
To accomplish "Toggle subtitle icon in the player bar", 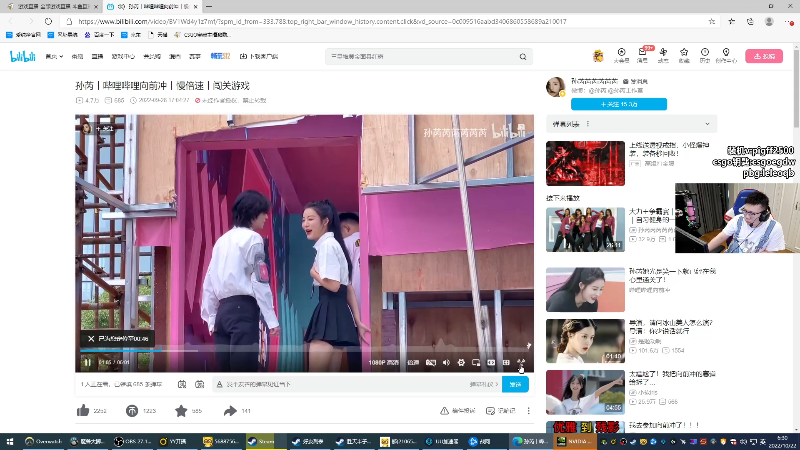I will (431, 362).
